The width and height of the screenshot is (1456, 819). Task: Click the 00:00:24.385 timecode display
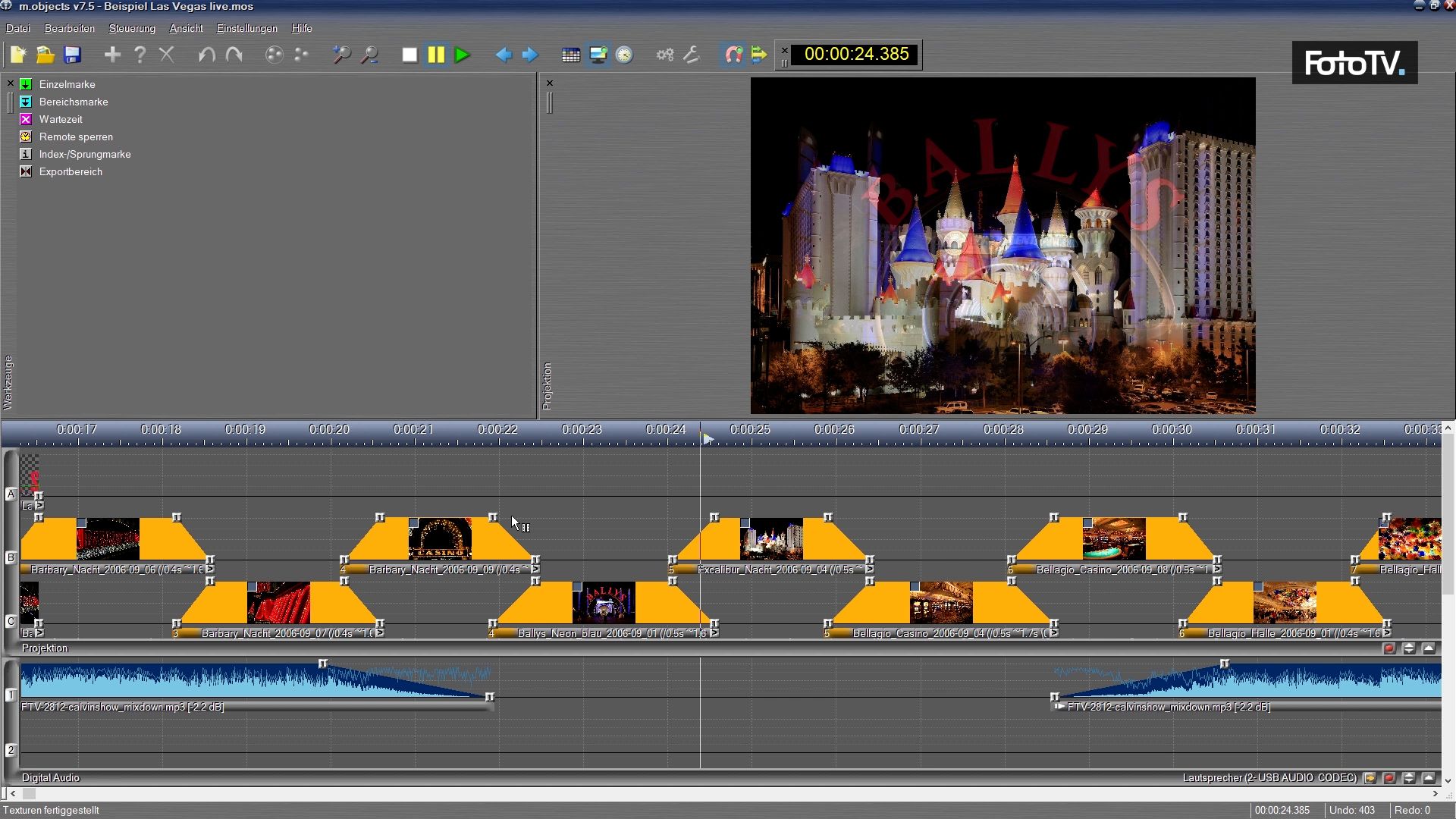(x=856, y=55)
